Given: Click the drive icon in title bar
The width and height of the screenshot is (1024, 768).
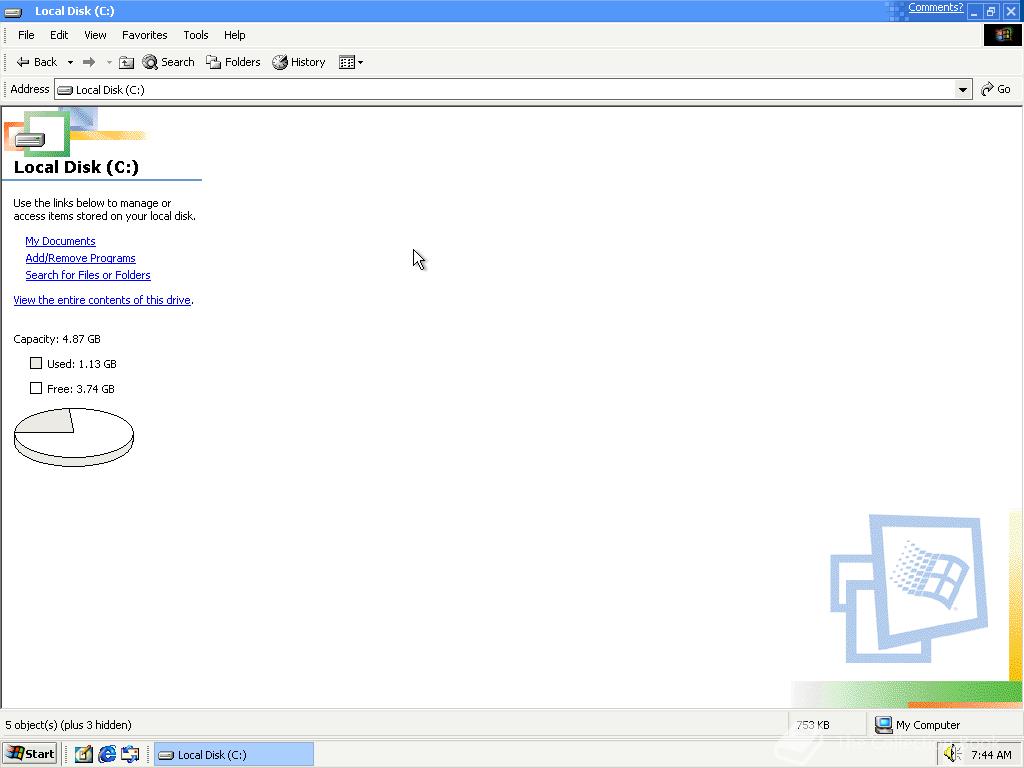Looking at the screenshot, I should [13, 12].
